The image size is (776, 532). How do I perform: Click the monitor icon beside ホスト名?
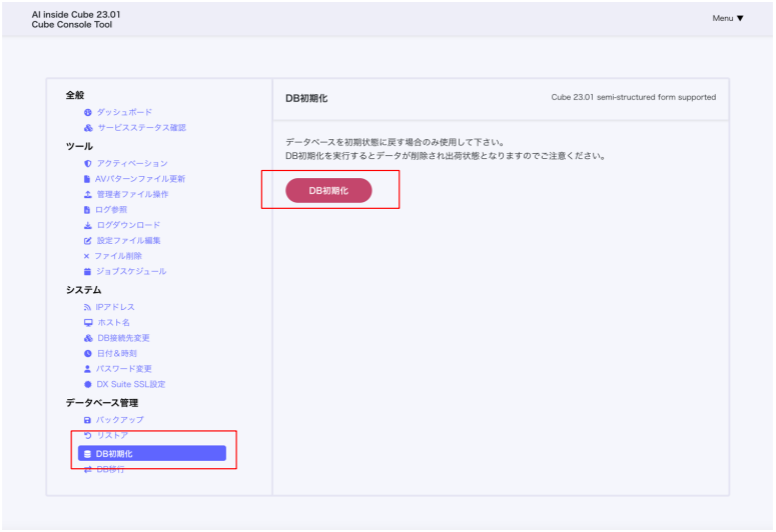coord(88,323)
